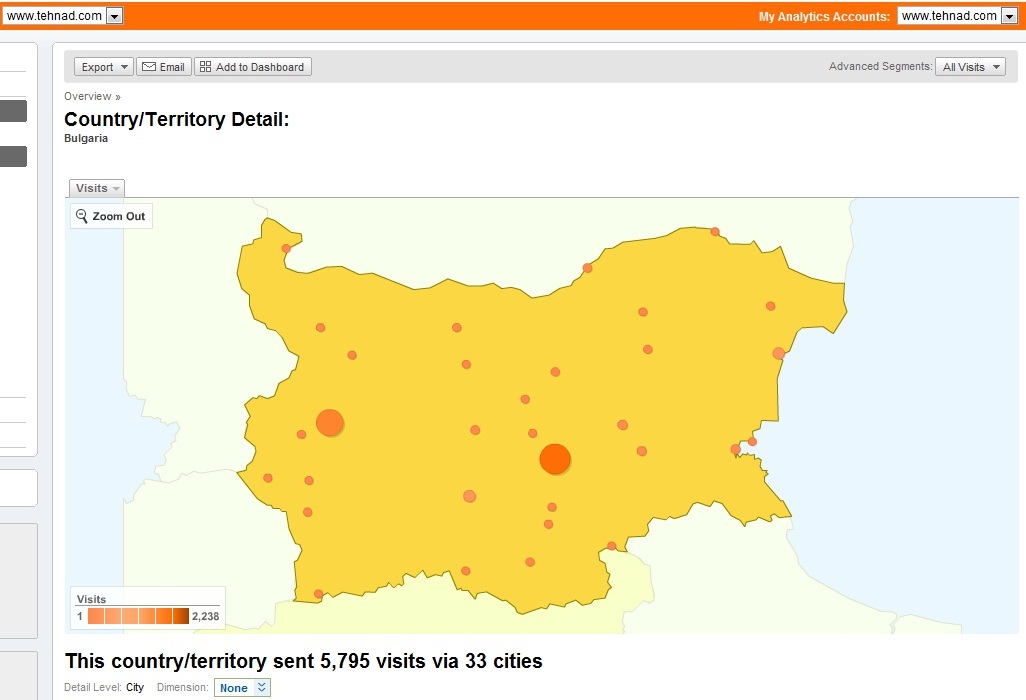Click the darkest swatch in the Visits legend
The height and width of the screenshot is (700, 1026).
[181, 616]
